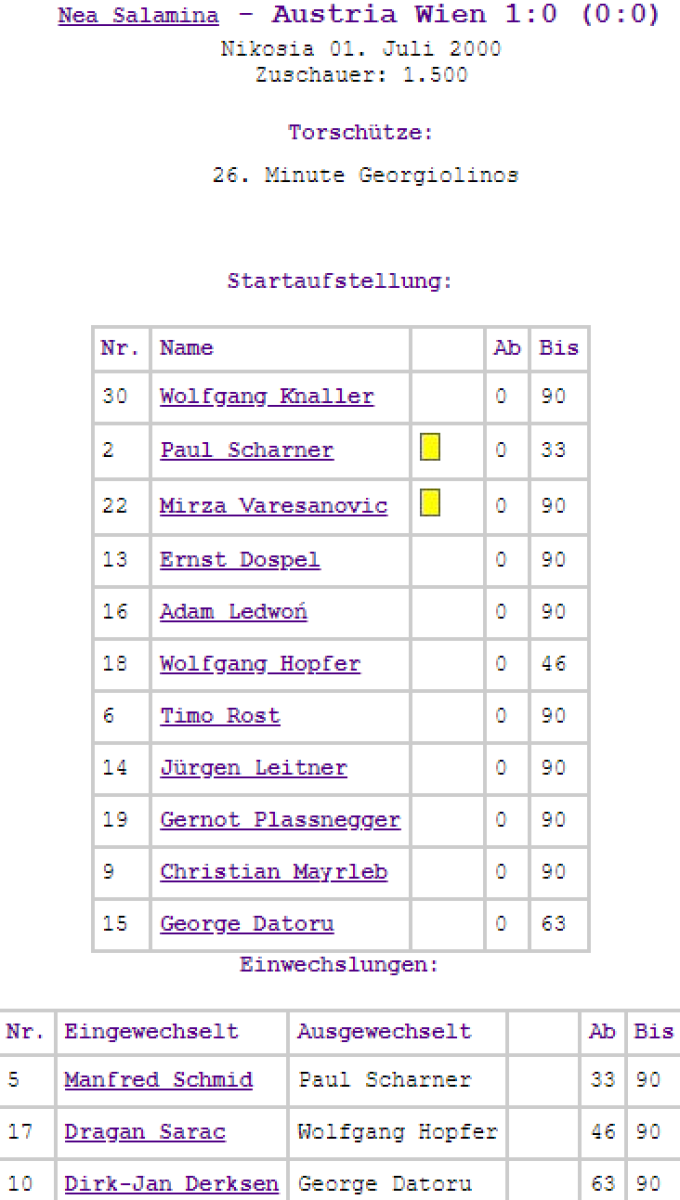Click the Gernot Plassnegger link
This screenshot has height=1200, width=680.
coord(280,820)
